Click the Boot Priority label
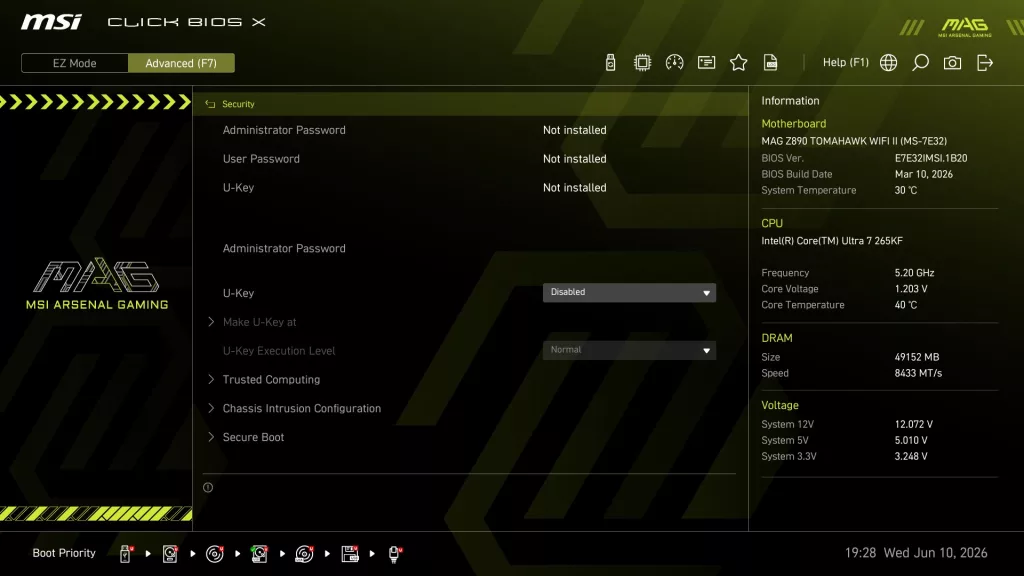This screenshot has height=576, width=1024. click(64, 553)
